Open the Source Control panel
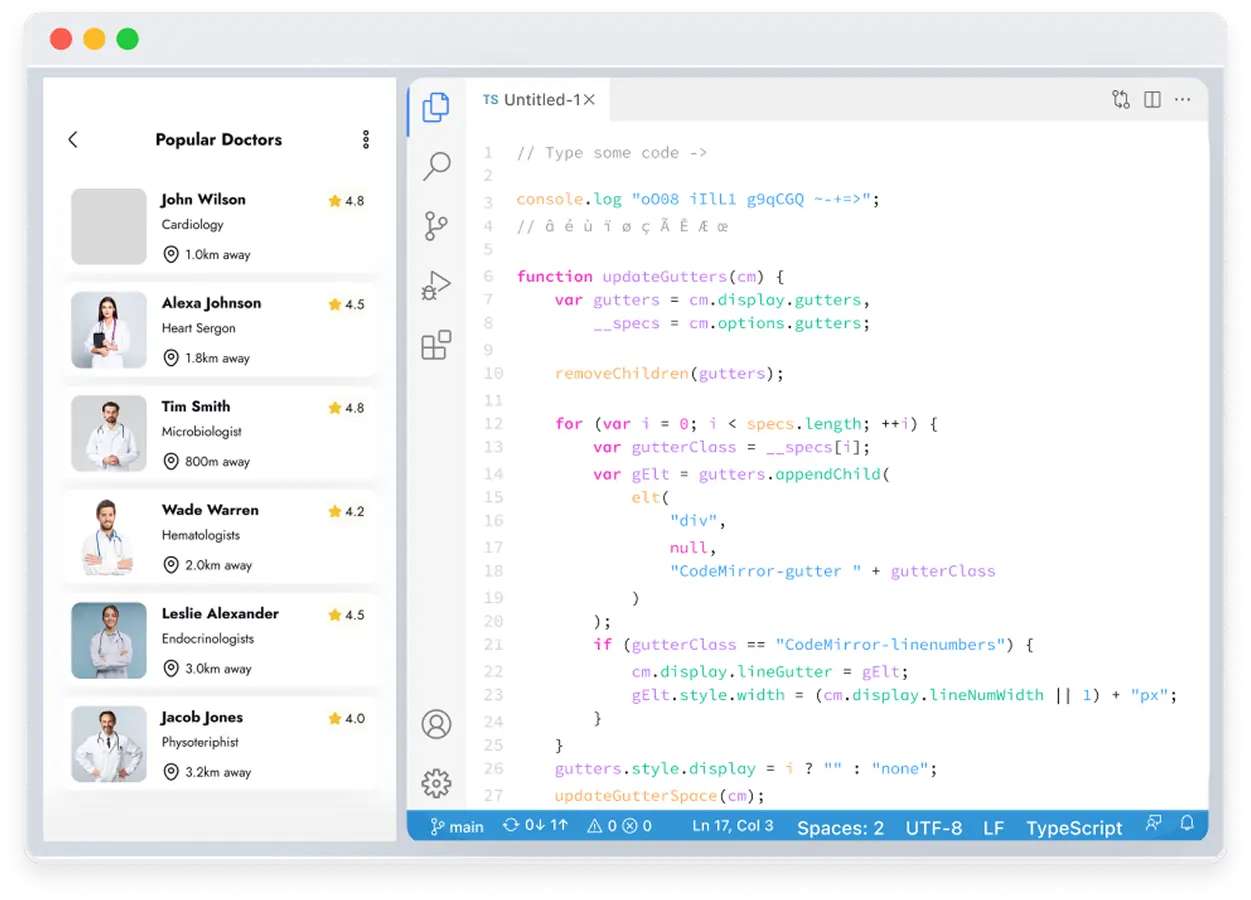Viewport: 1251px width, 900px height. (435, 226)
